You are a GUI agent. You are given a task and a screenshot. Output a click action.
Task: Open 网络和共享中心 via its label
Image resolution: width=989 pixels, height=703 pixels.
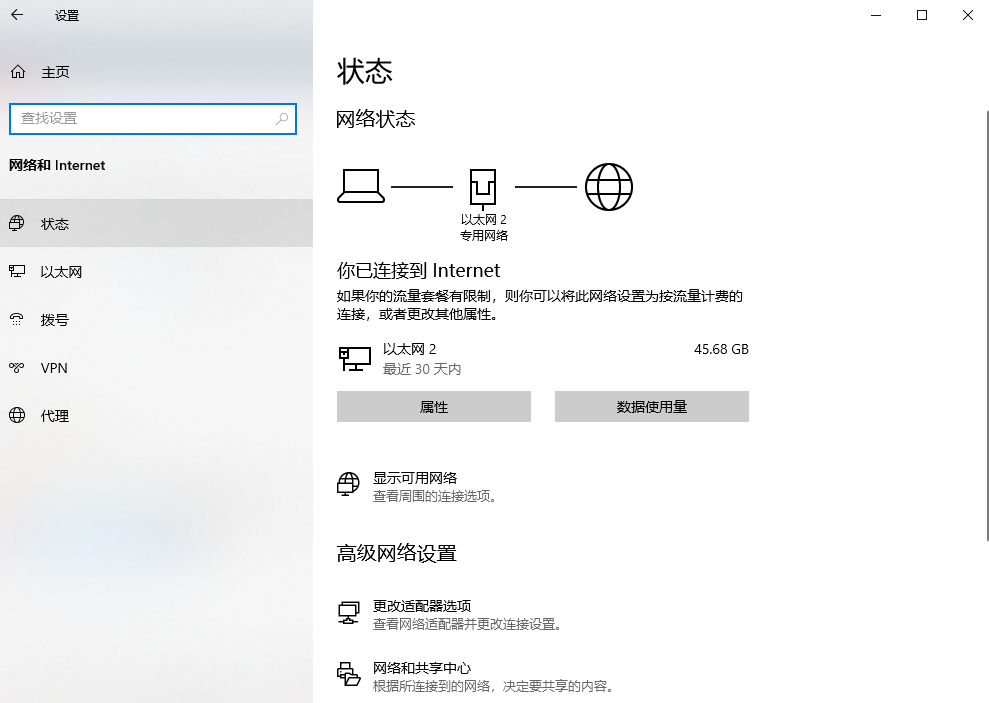422,668
